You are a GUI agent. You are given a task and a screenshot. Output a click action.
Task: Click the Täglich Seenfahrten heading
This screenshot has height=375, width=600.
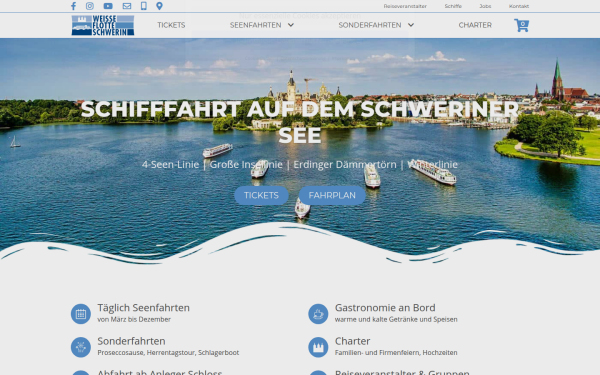[x=143, y=308]
